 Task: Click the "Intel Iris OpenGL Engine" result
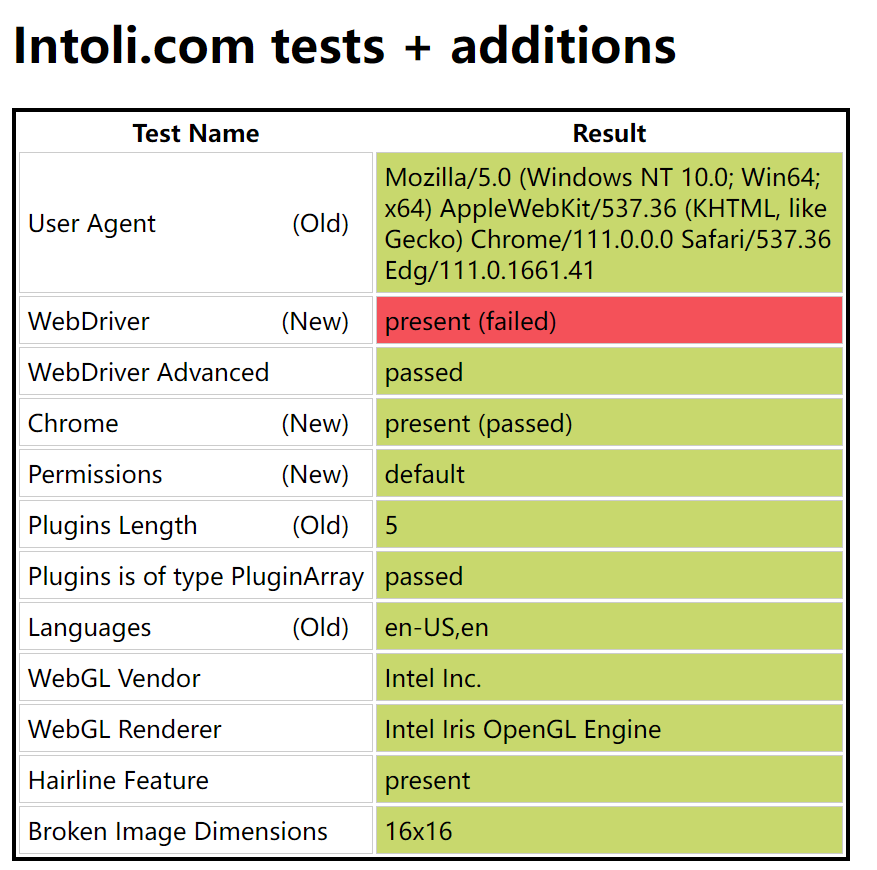(522, 729)
